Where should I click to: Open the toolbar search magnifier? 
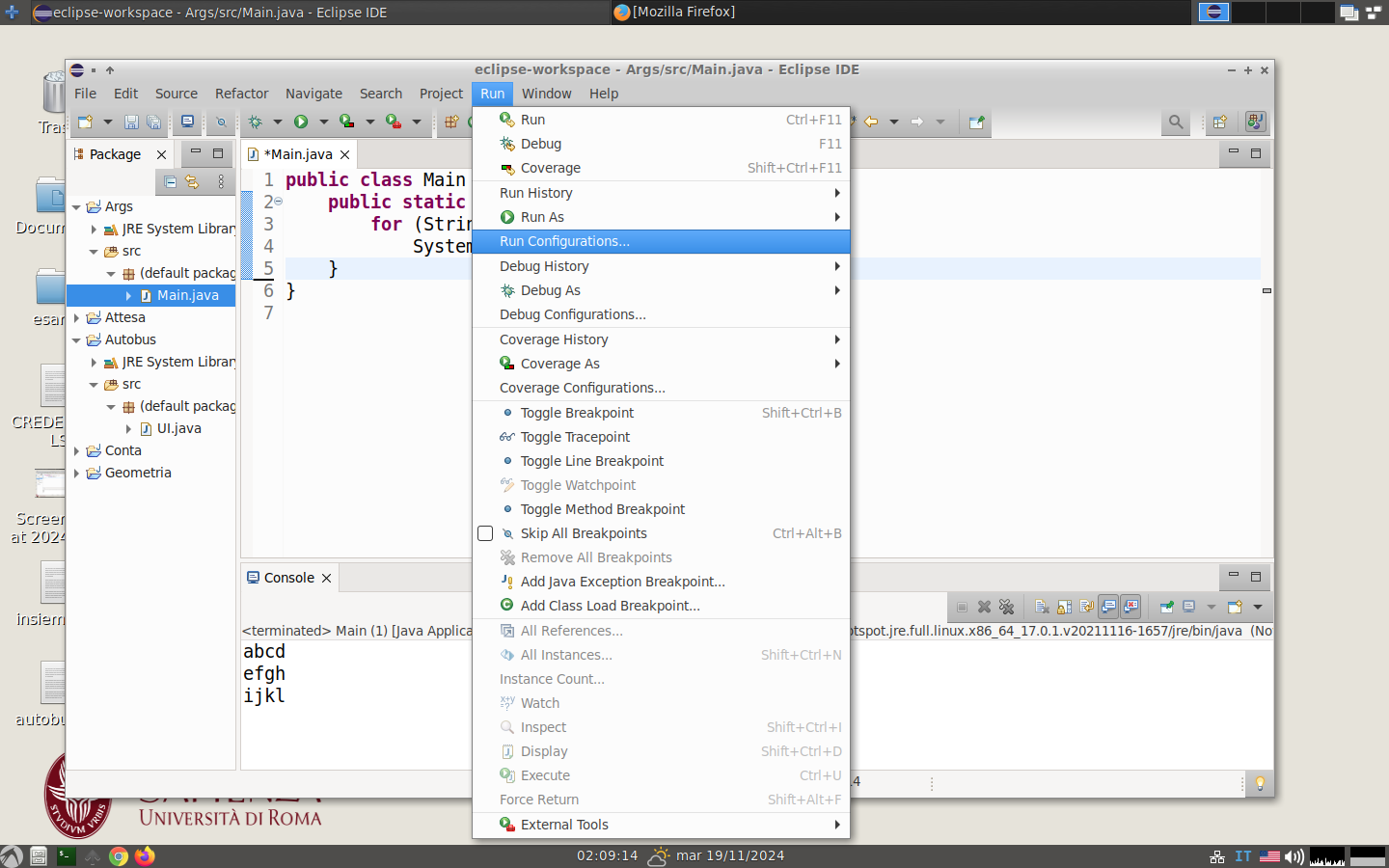coord(1175,122)
